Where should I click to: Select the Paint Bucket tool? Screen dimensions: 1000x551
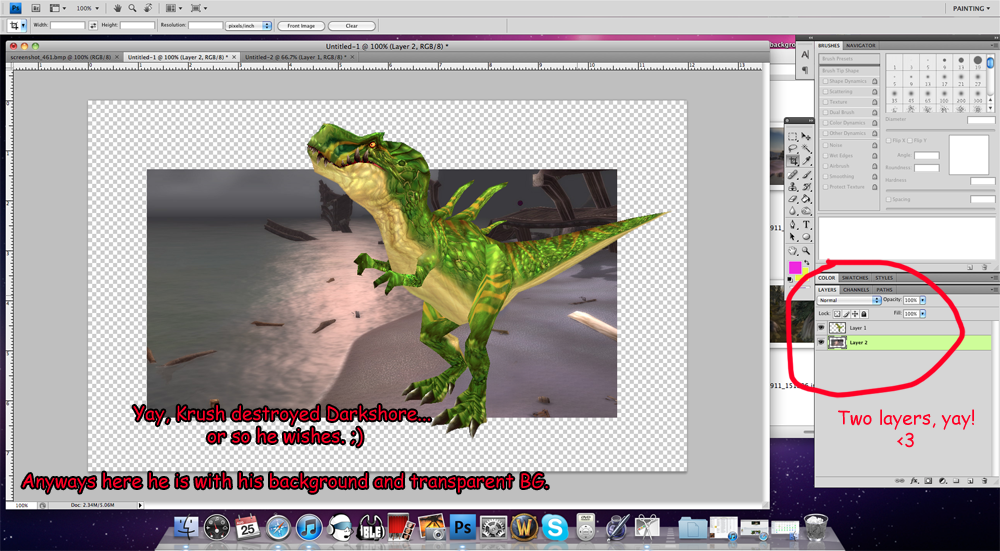806,199
